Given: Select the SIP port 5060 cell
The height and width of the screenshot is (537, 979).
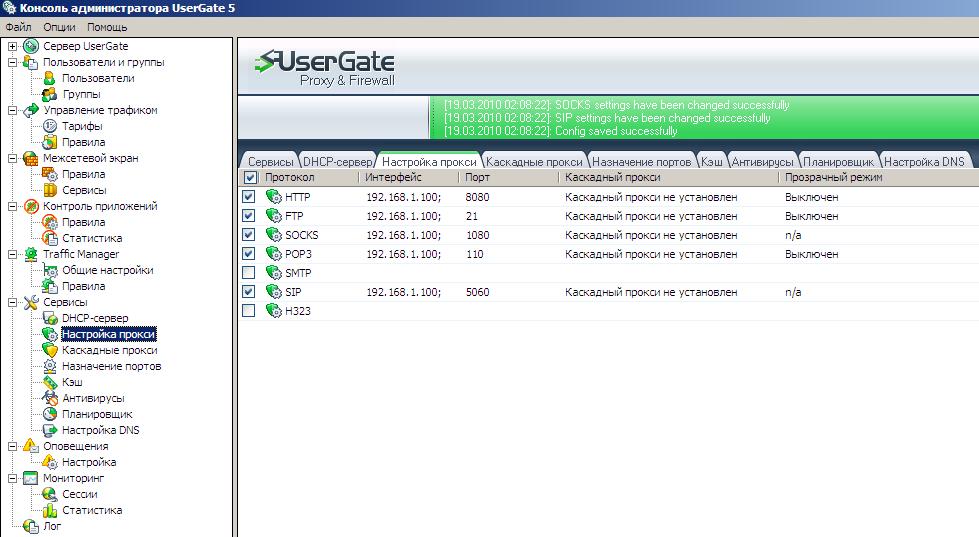Looking at the screenshot, I should click(478, 292).
